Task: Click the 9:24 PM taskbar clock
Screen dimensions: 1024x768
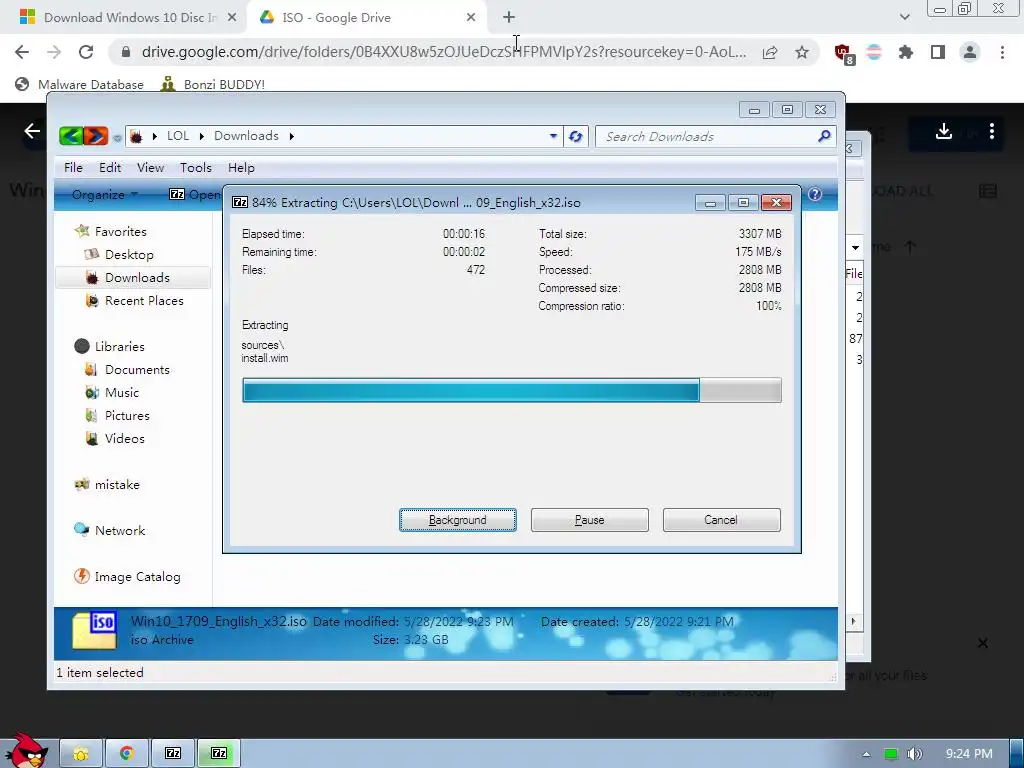Action: (x=969, y=754)
